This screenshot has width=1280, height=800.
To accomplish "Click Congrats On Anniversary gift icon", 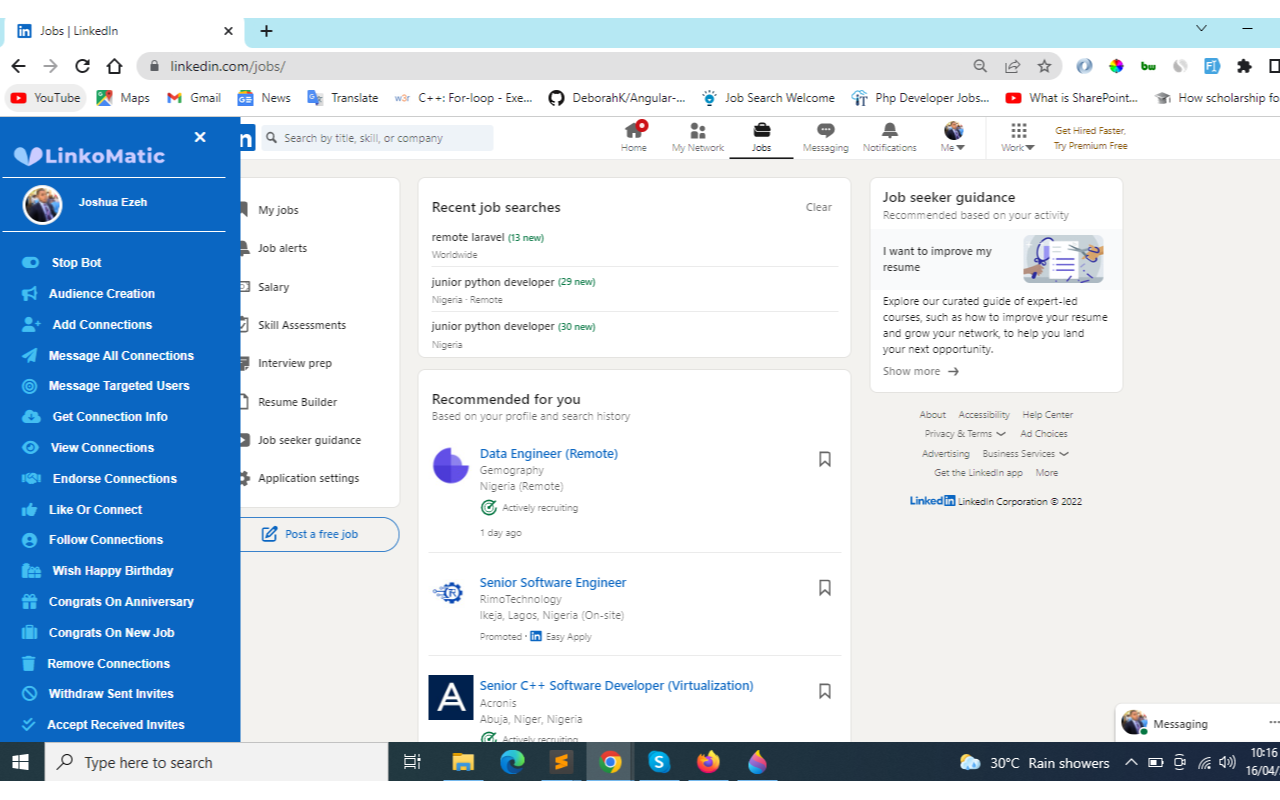I will (x=30, y=602).
